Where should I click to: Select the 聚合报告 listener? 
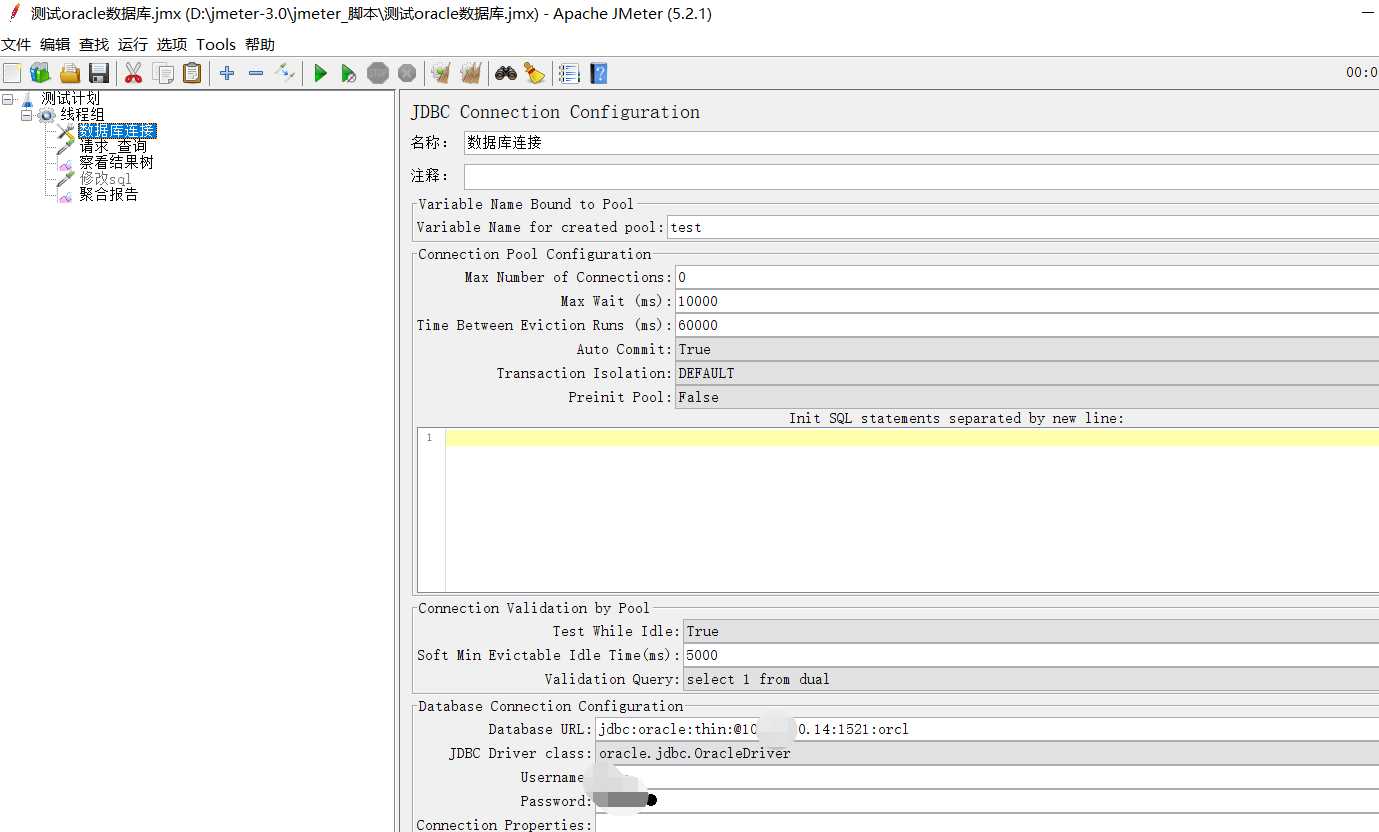coord(109,194)
